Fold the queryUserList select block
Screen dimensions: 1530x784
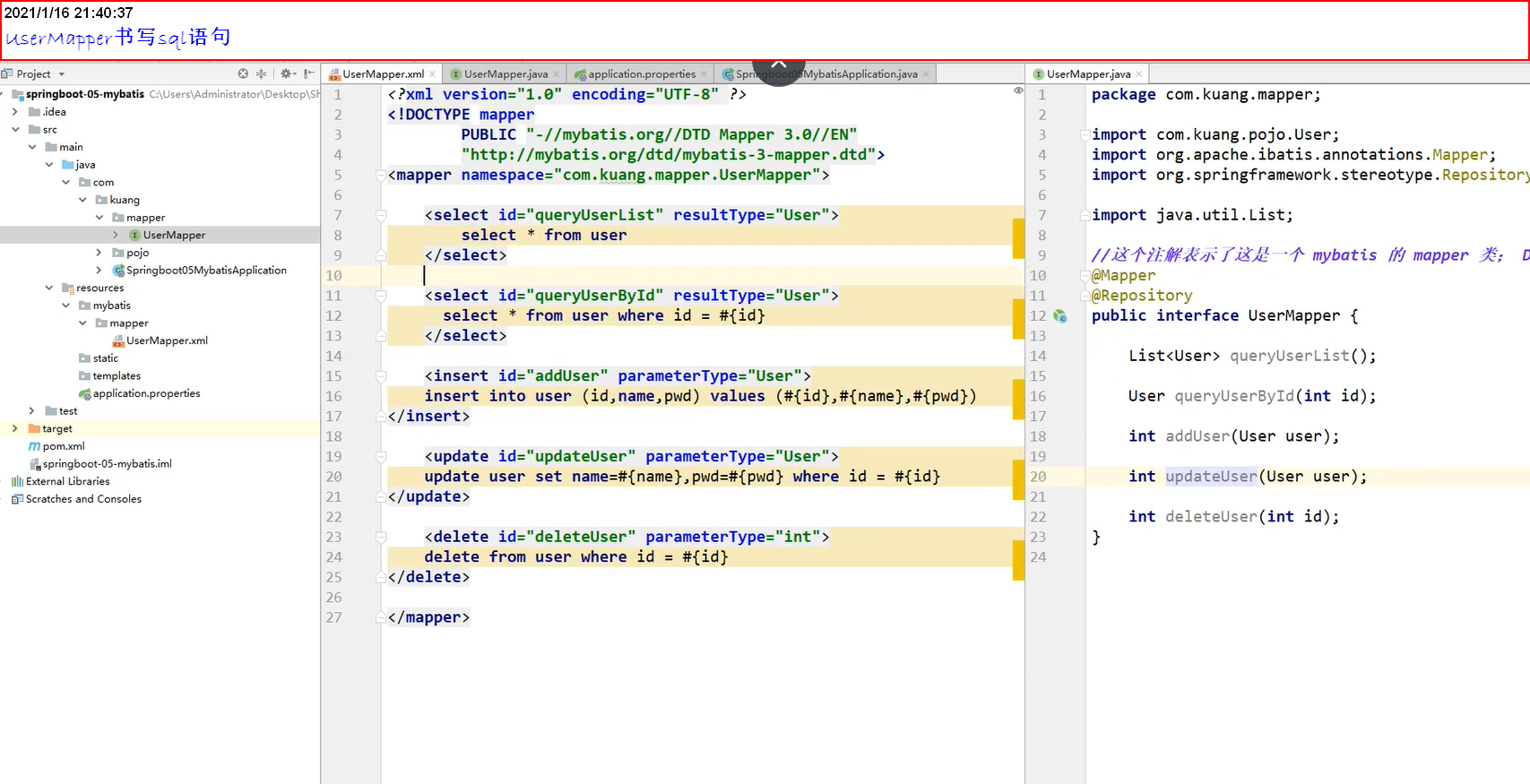point(381,215)
